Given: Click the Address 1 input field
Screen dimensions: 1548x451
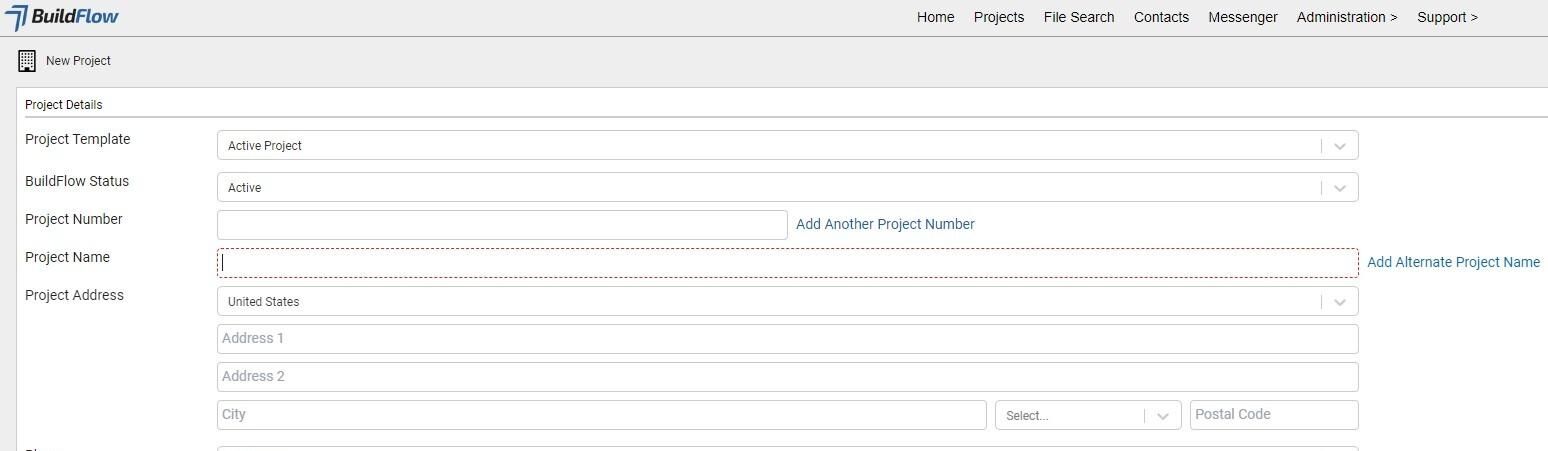Looking at the screenshot, I should (787, 339).
